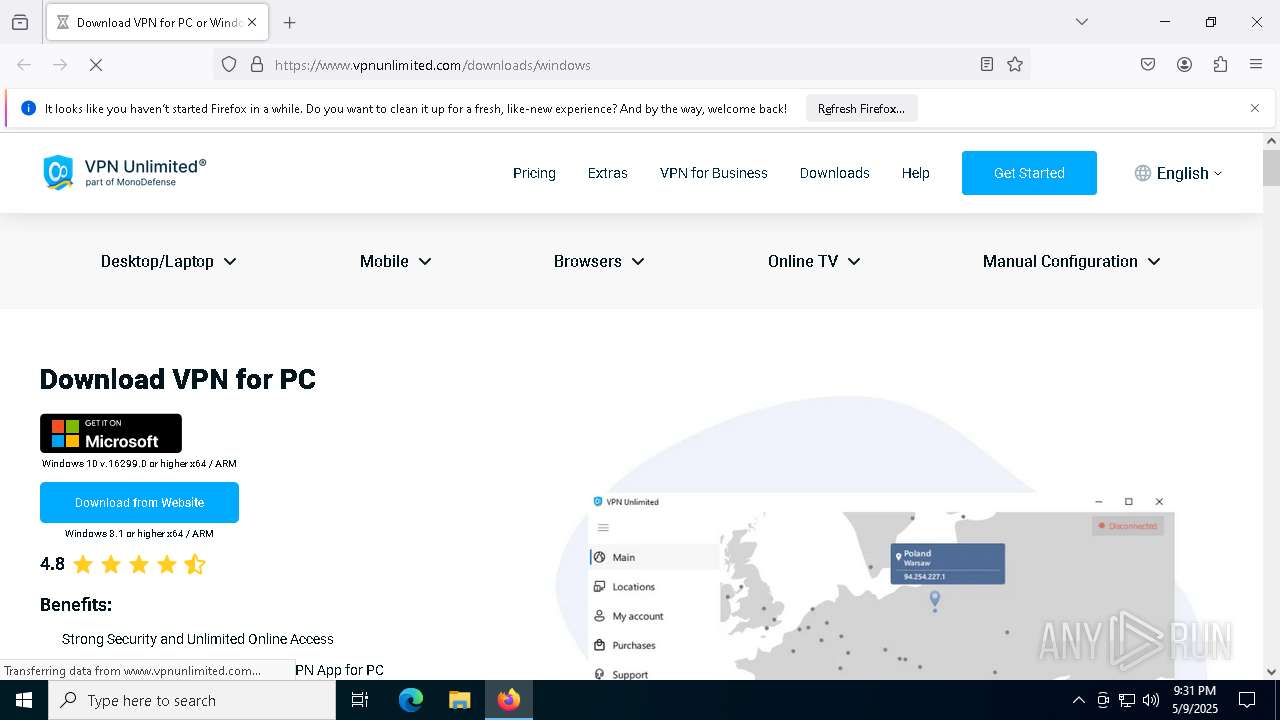Image resolution: width=1280 pixels, height=720 pixels.
Task: Click the Get Started button
Action: click(1029, 173)
